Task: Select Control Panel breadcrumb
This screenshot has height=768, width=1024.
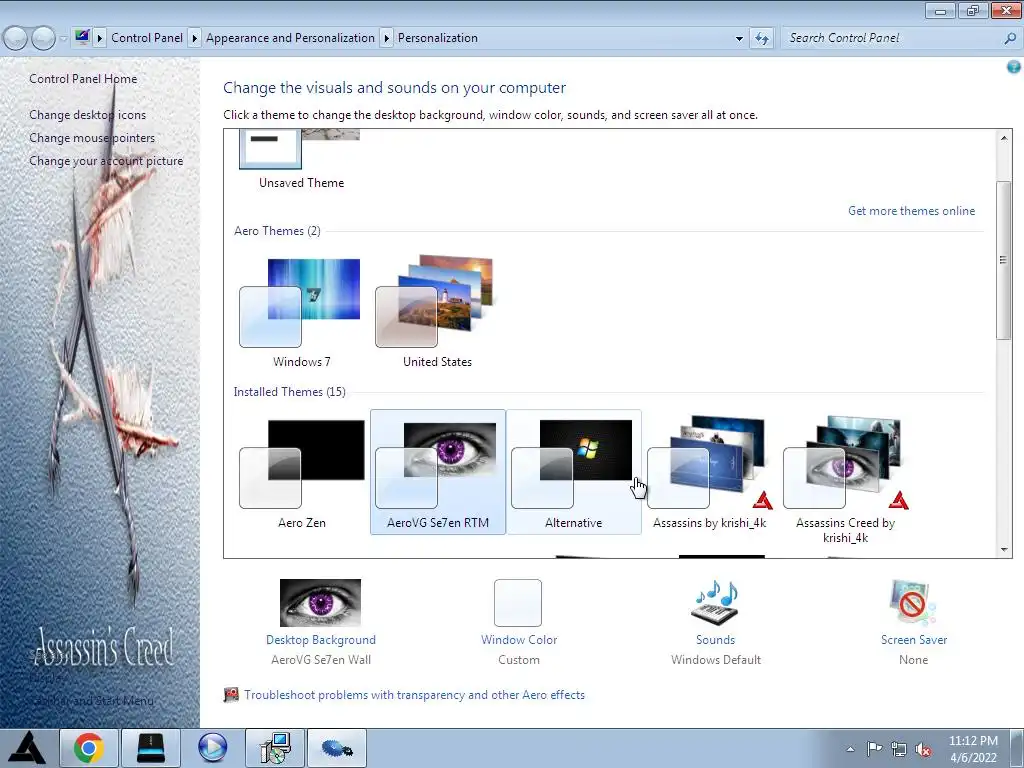Action: click(x=147, y=38)
